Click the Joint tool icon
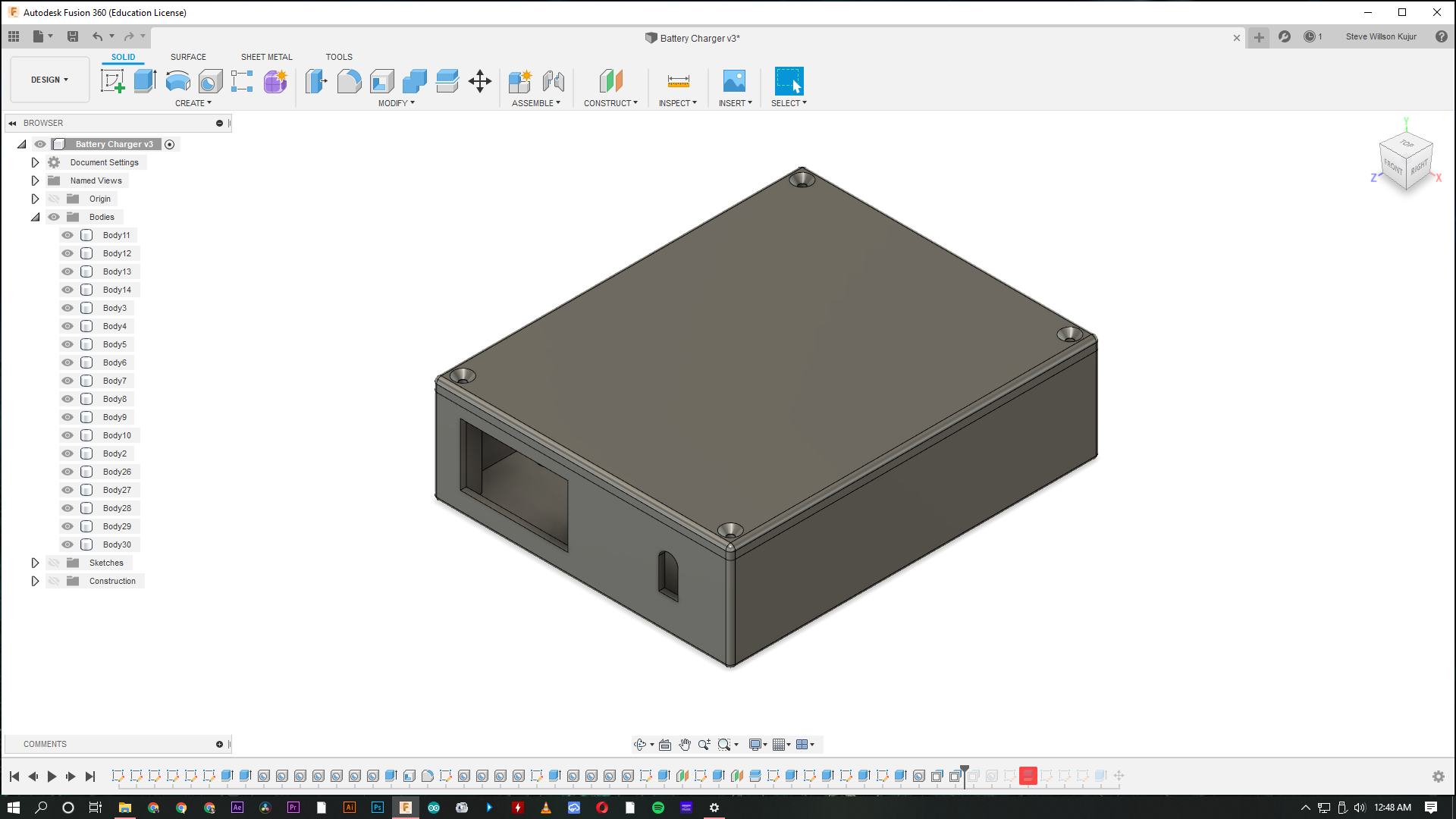 [x=554, y=81]
